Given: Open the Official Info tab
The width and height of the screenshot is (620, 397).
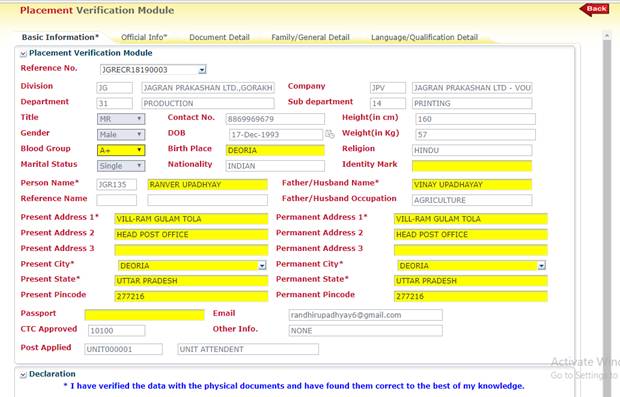Looking at the screenshot, I should click(144, 37).
